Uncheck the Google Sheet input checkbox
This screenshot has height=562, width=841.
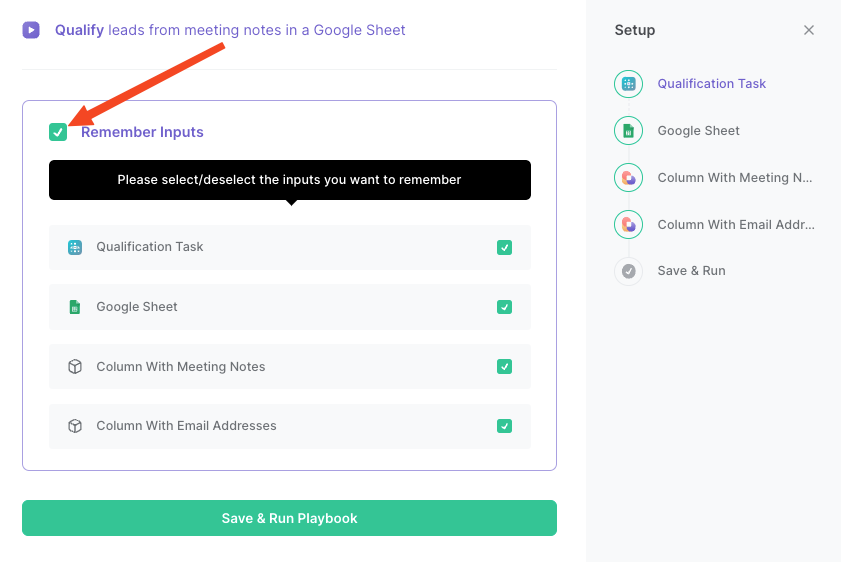pos(504,307)
